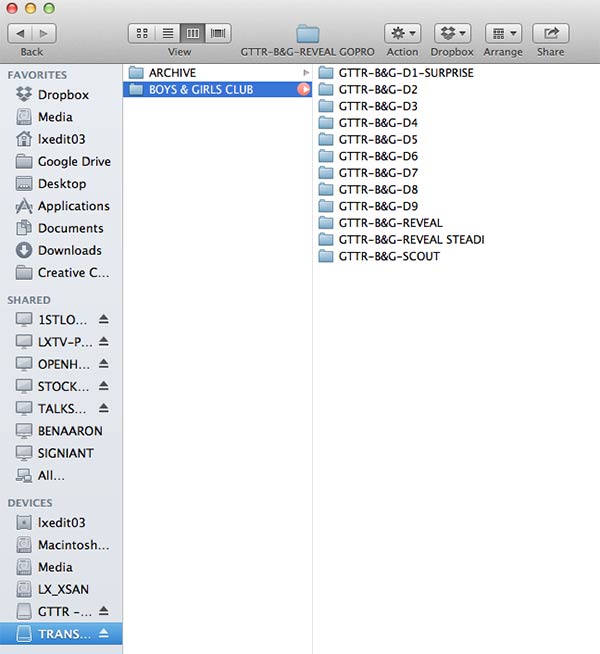
Task: Open Documents in sidebar
Action: tap(61, 228)
